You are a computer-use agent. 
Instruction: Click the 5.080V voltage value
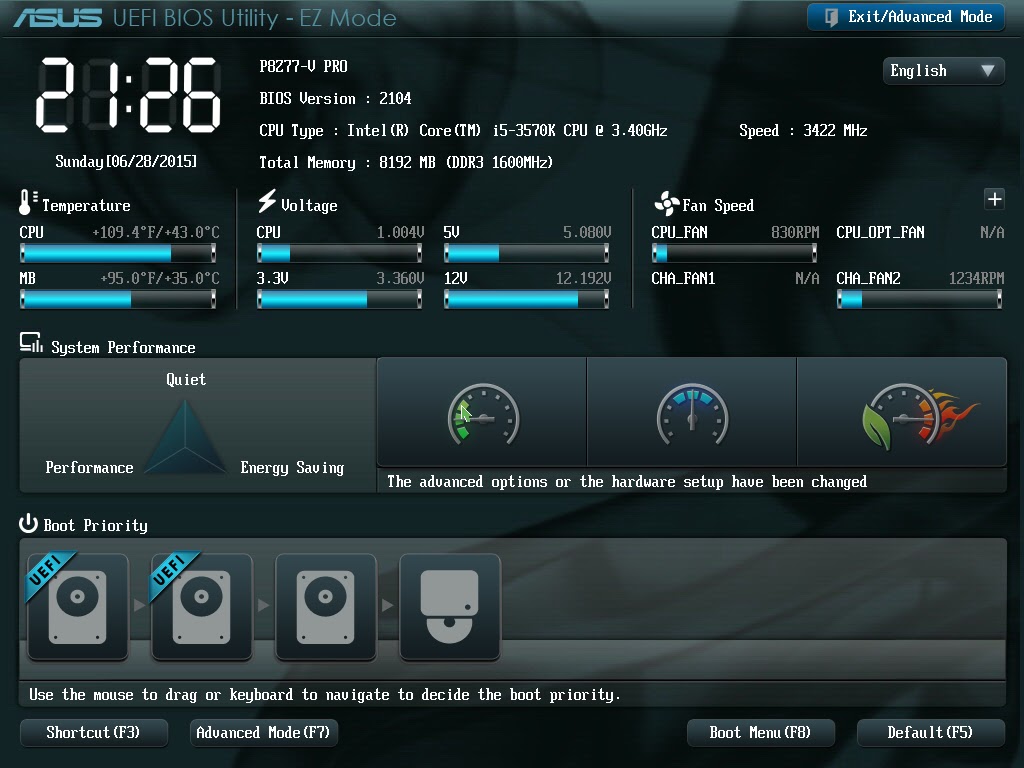[x=587, y=232]
